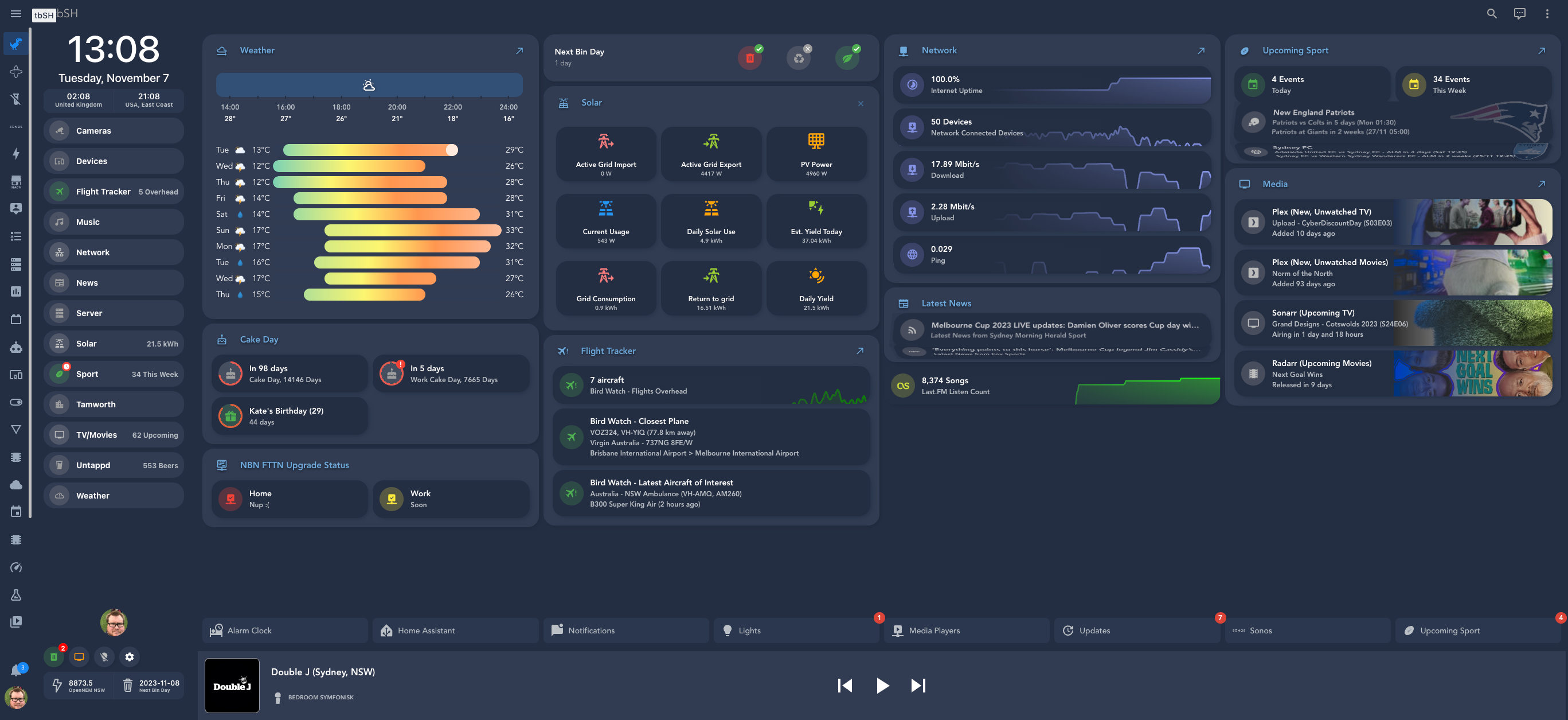Click the red trash bin icon
Screen dimensions: 1568x720
point(749,59)
